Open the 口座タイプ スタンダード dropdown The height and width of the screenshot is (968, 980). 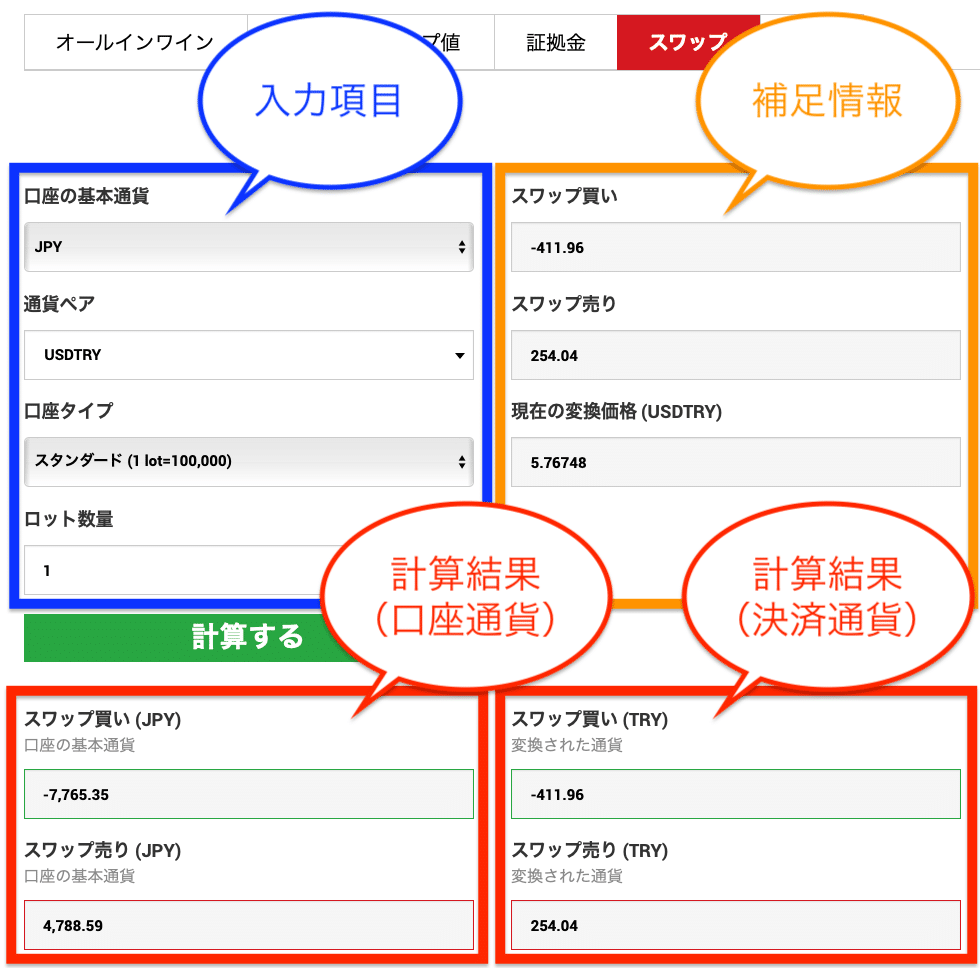tap(248, 461)
